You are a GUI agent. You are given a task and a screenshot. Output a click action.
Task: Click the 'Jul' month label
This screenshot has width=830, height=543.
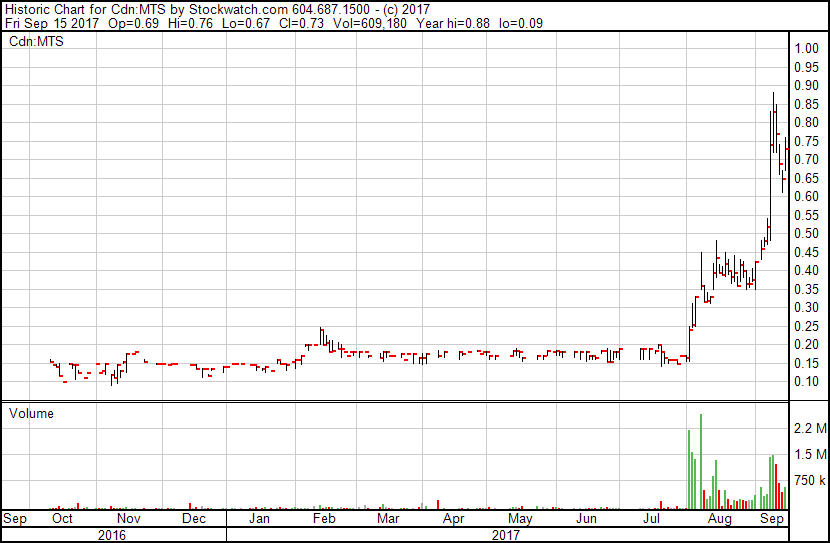(651, 519)
